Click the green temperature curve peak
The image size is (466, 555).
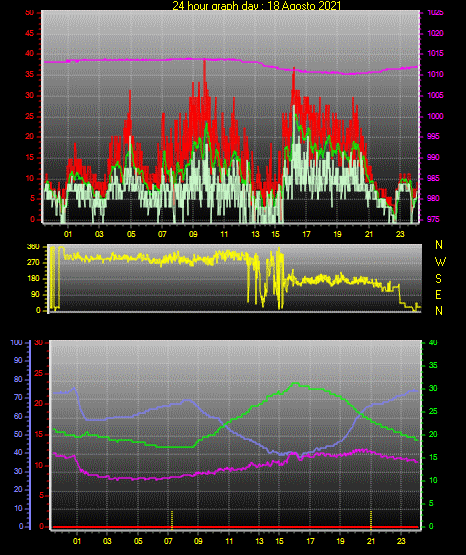(295, 383)
